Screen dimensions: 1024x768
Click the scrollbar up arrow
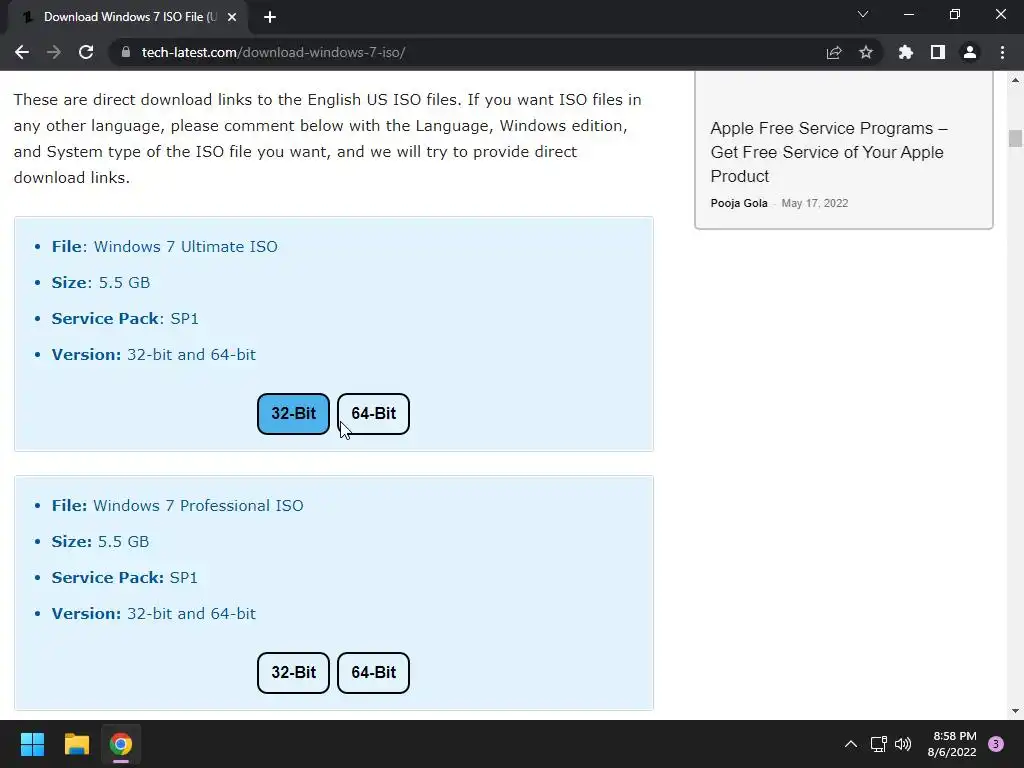click(1015, 80)
